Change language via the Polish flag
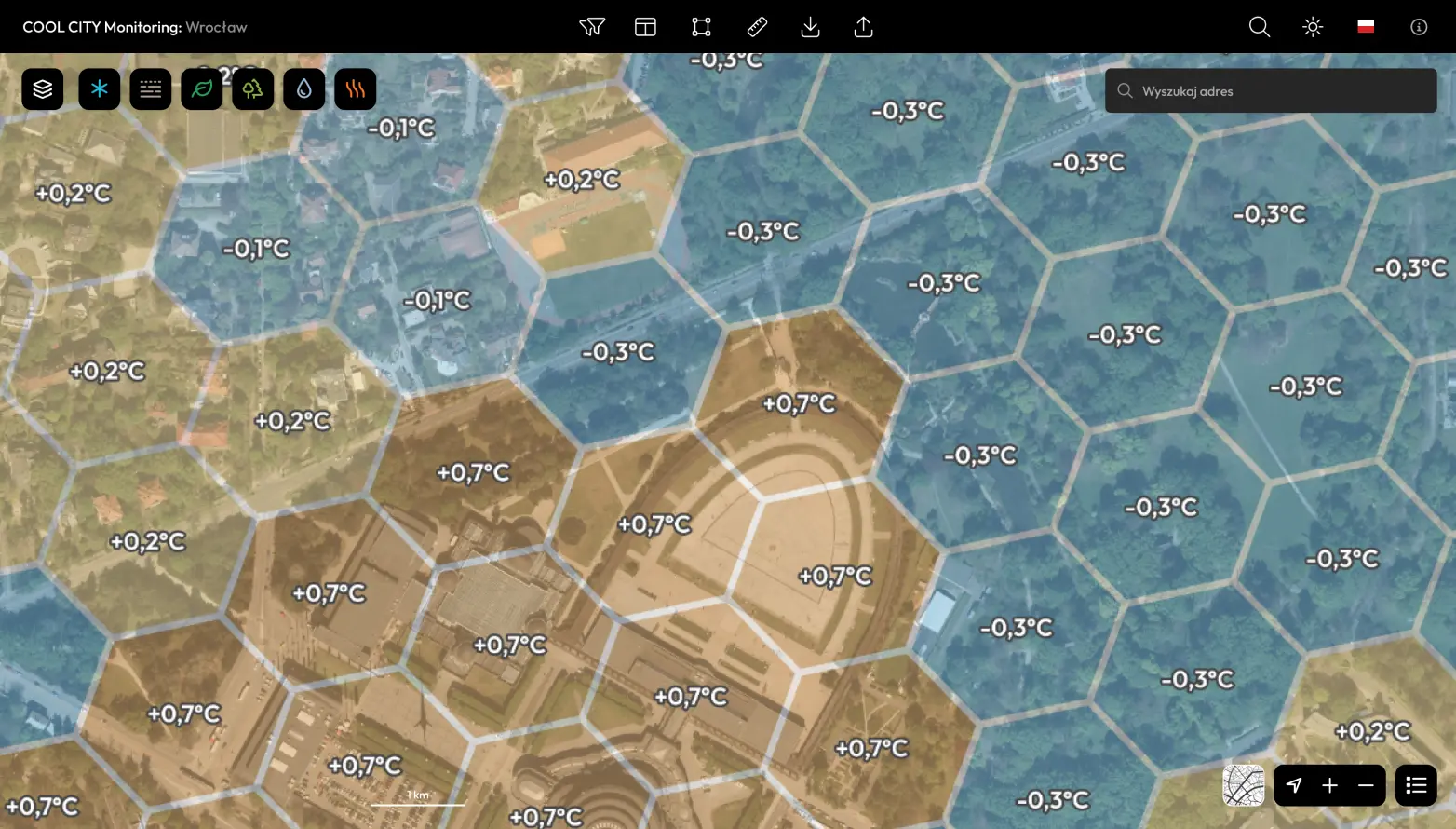The image size is (1456, 829). click(1366, 27)
